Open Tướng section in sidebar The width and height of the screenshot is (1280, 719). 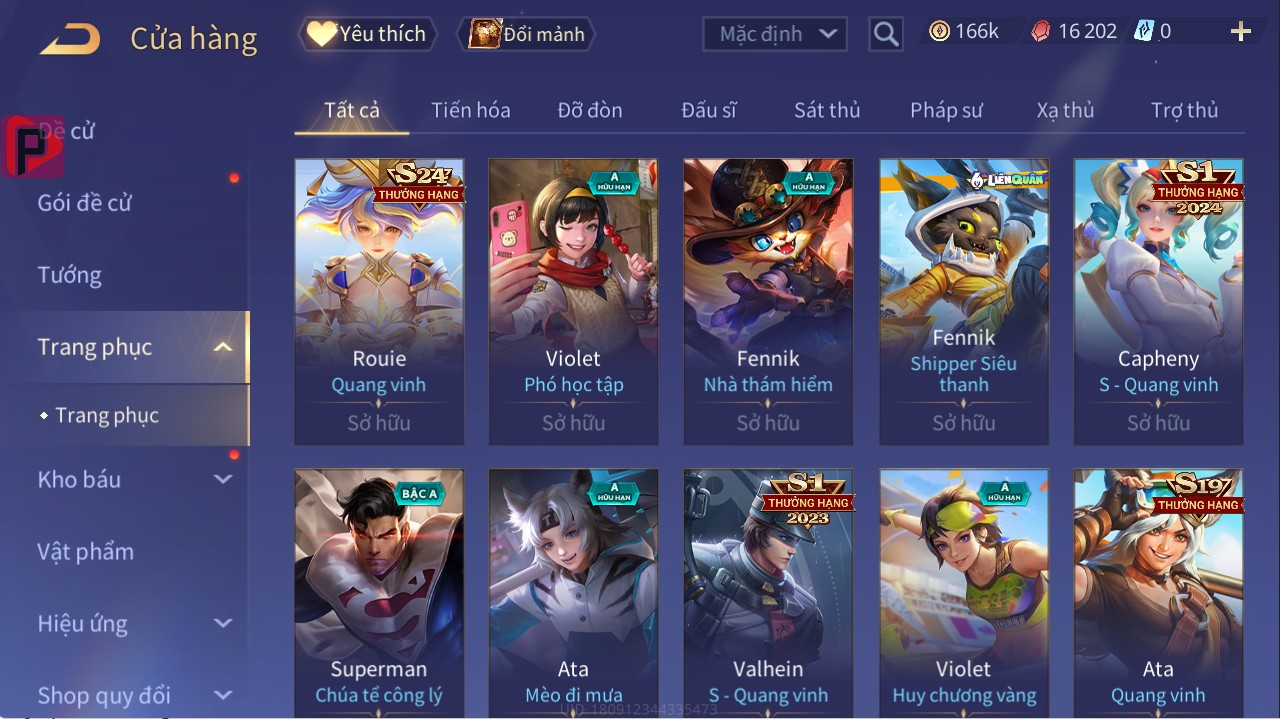(70, 275)
